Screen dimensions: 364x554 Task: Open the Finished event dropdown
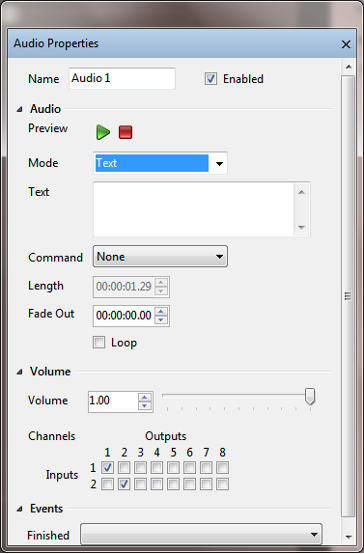coord(201,534)
